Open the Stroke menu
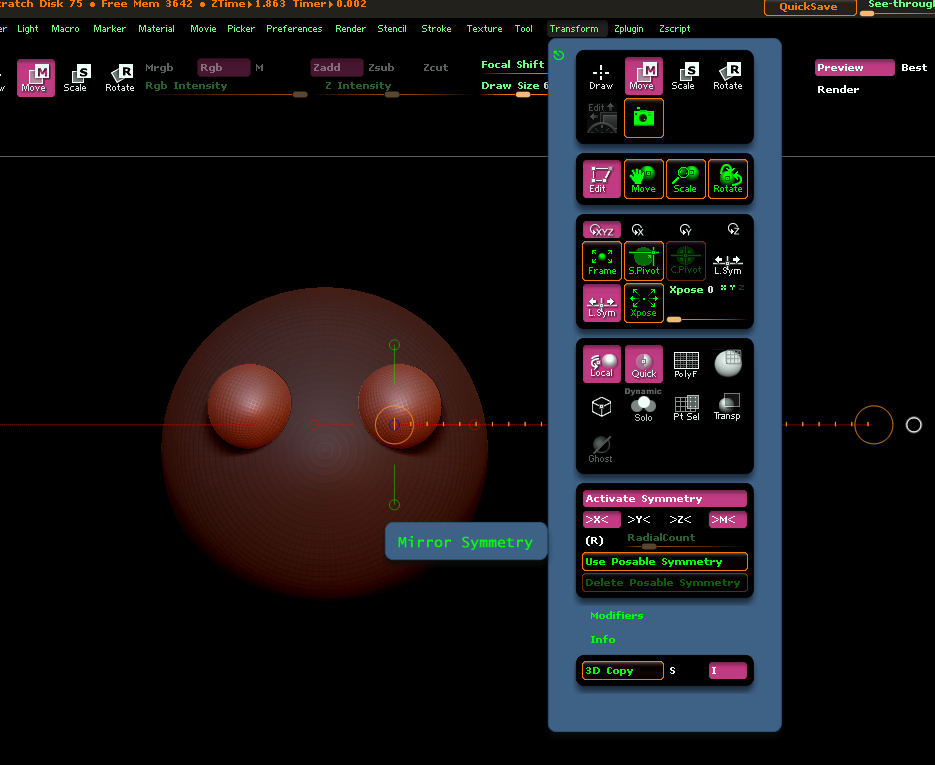 [436, 29]
